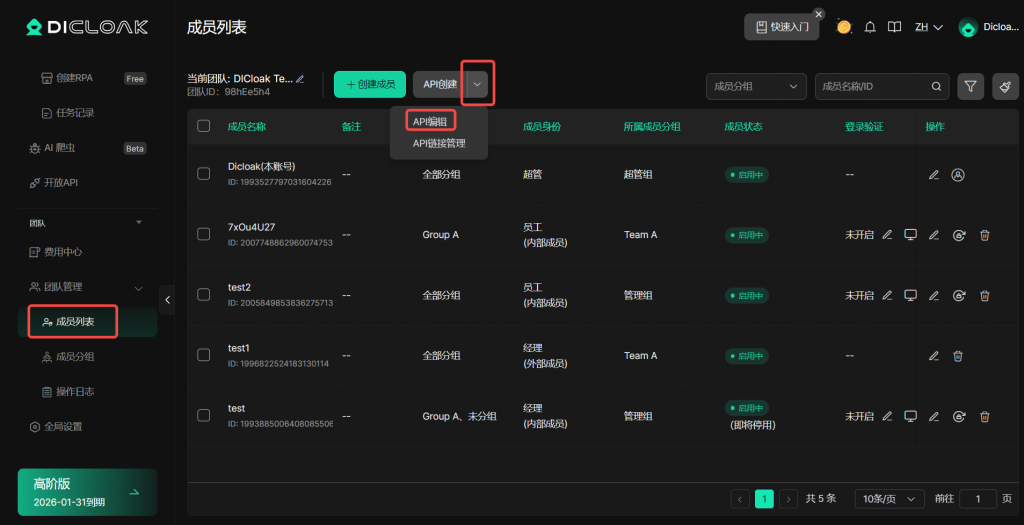Click the 创建成员 button
Screen dimensions: 1024x525
370,84
